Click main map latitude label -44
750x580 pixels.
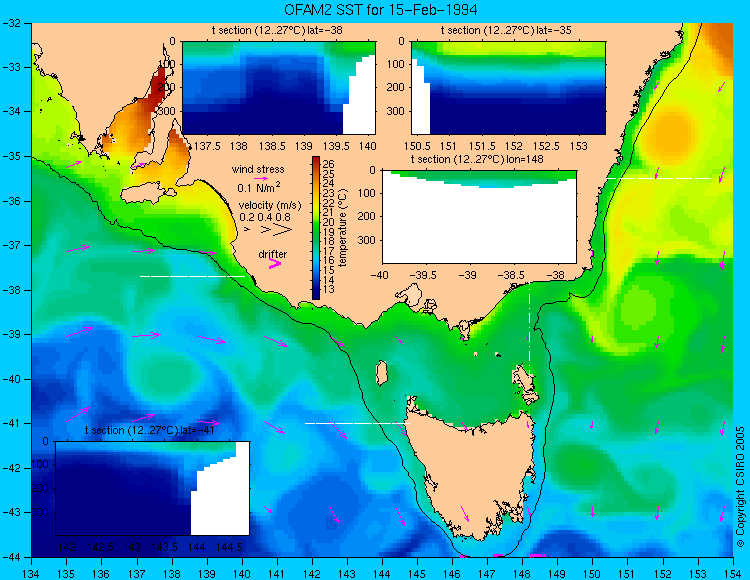tap(11, 558)
